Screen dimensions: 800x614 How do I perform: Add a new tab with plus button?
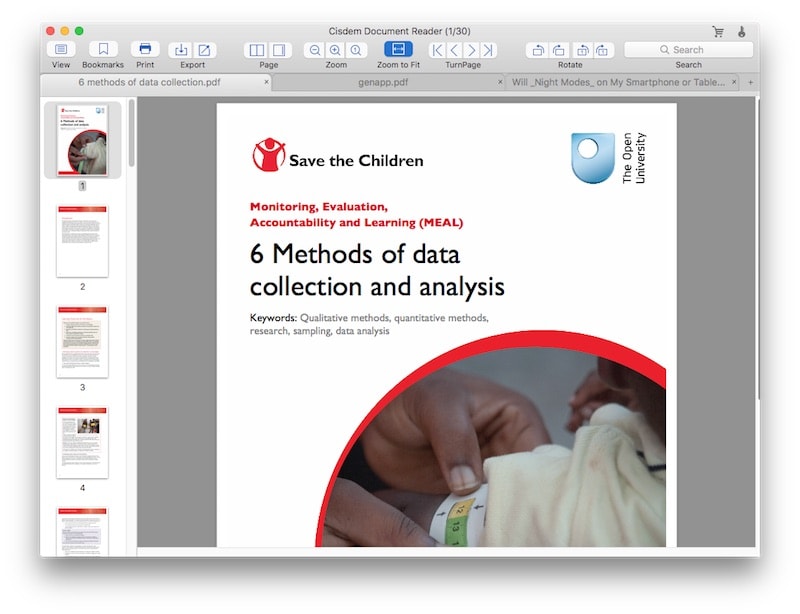(x=750, y=82)
